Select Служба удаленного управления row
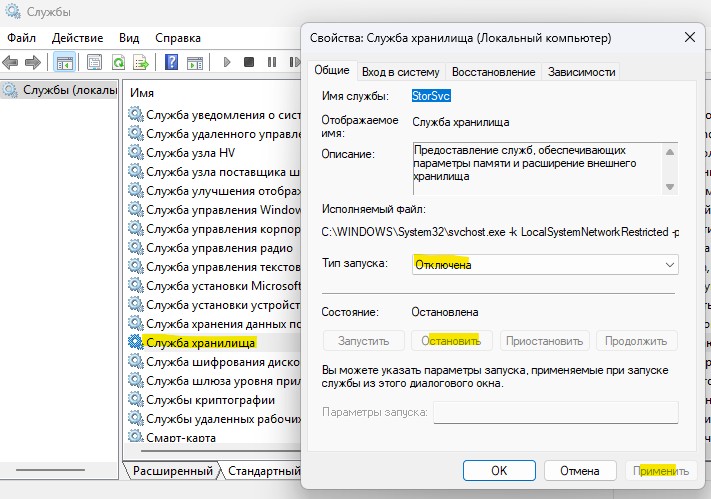The height and width of the screenshot is (499, 711). click(x=214, y=134)
